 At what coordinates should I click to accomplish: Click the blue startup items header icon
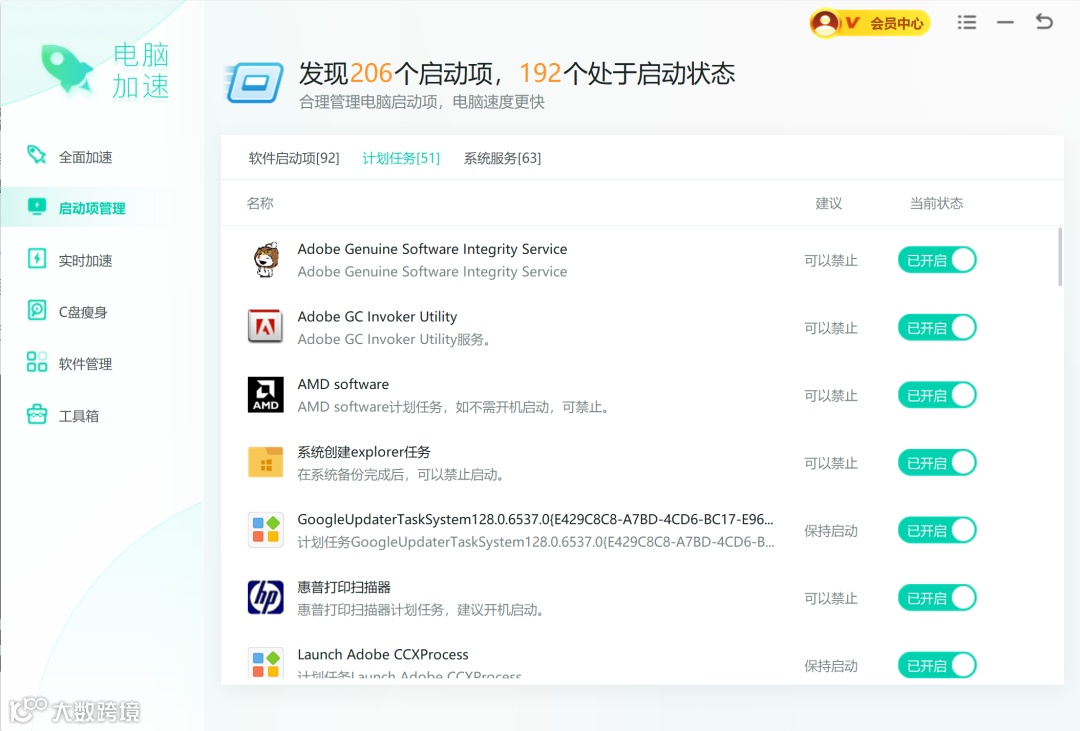[x=254, y=83]
